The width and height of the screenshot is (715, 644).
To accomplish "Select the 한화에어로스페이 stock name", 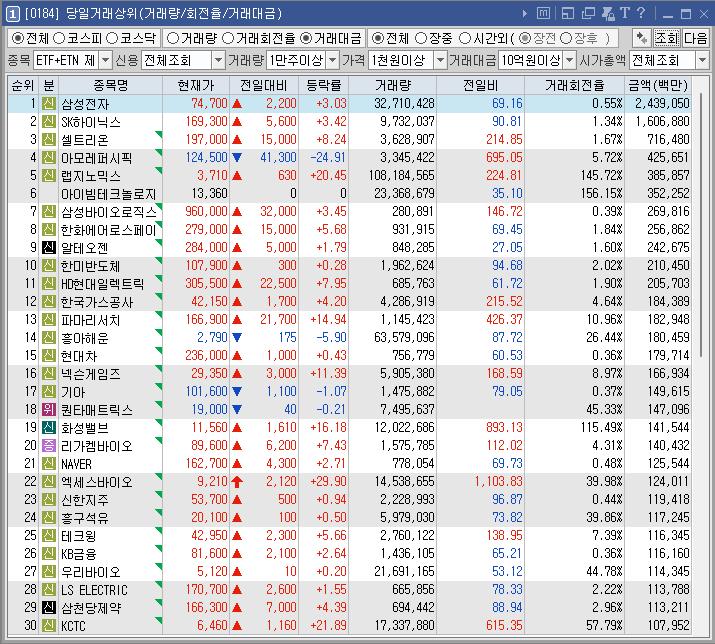I will (109, 230).
